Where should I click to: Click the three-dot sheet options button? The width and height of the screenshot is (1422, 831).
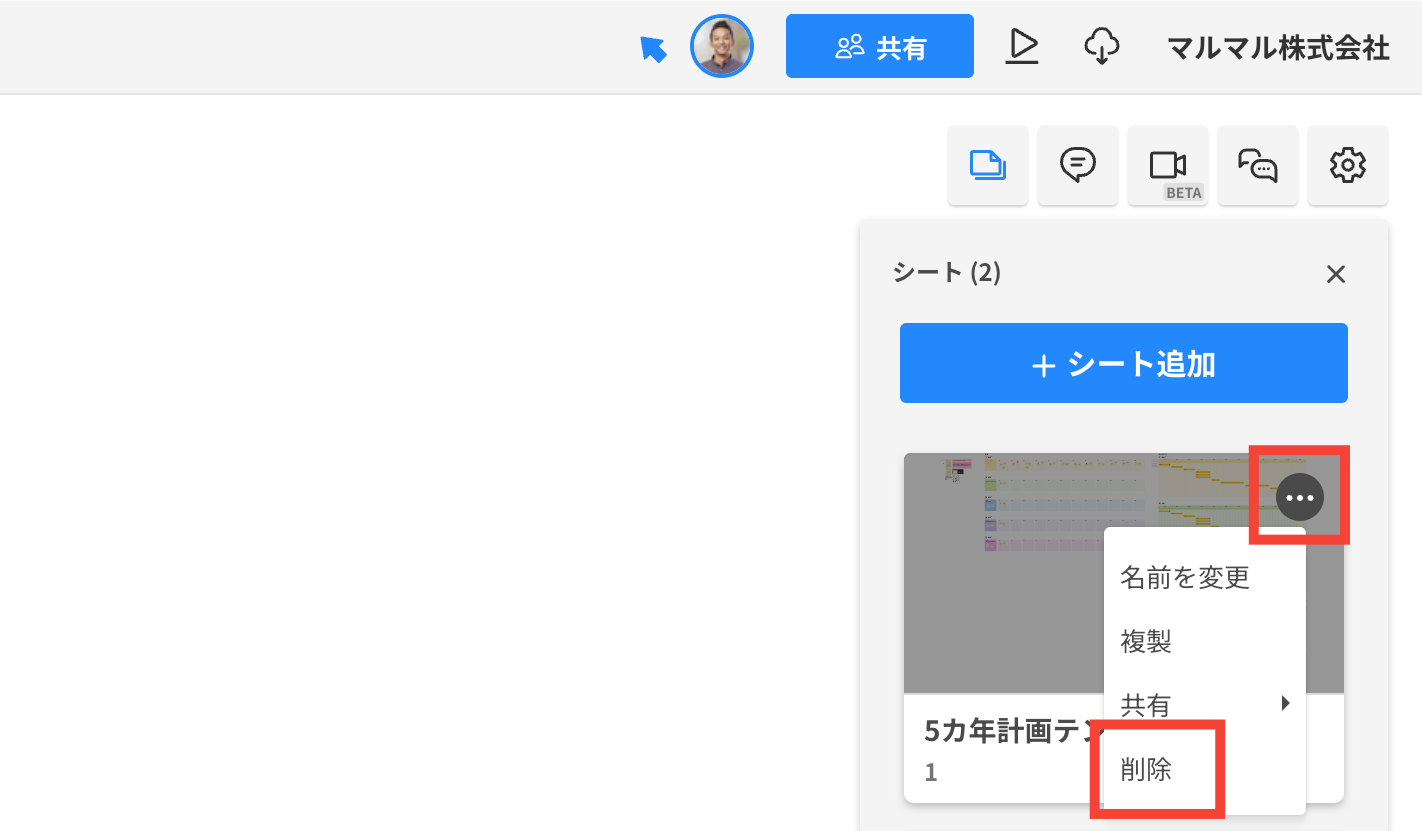(x=1300, y=497)
